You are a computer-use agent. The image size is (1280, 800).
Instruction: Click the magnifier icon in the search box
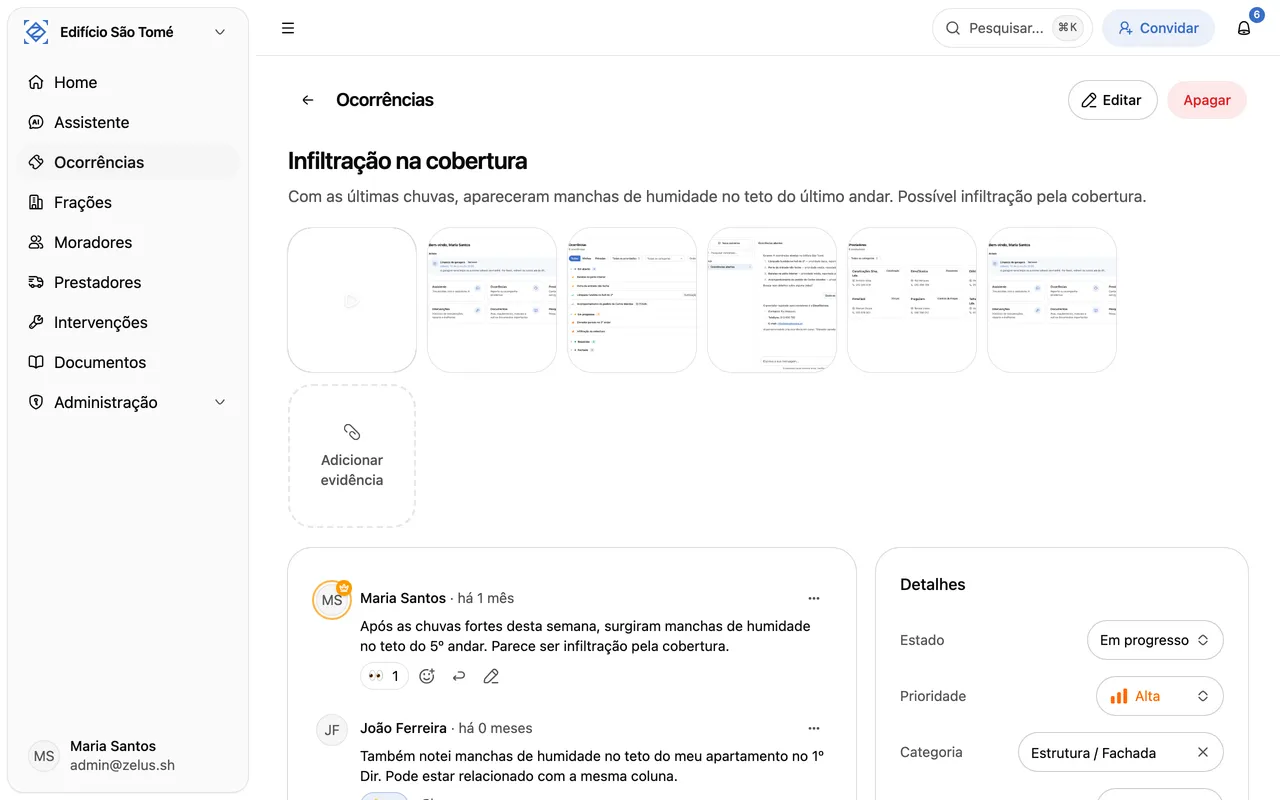pos(953,28)
